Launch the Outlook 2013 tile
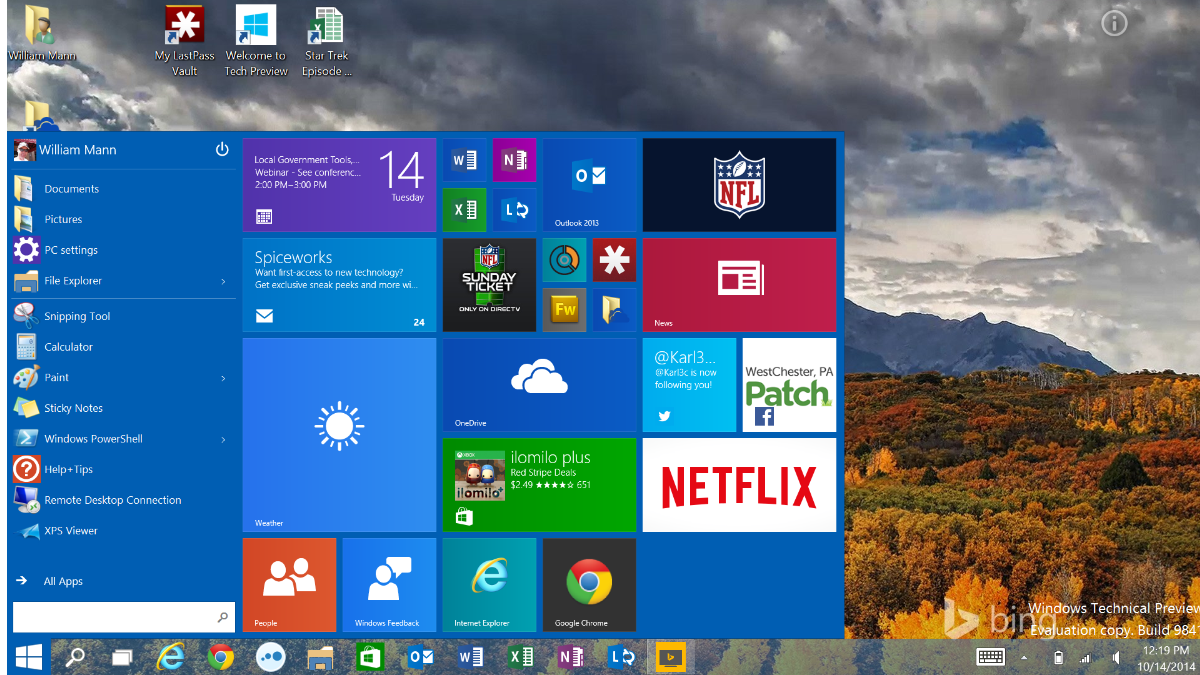1200x675 pixels. 589,185
